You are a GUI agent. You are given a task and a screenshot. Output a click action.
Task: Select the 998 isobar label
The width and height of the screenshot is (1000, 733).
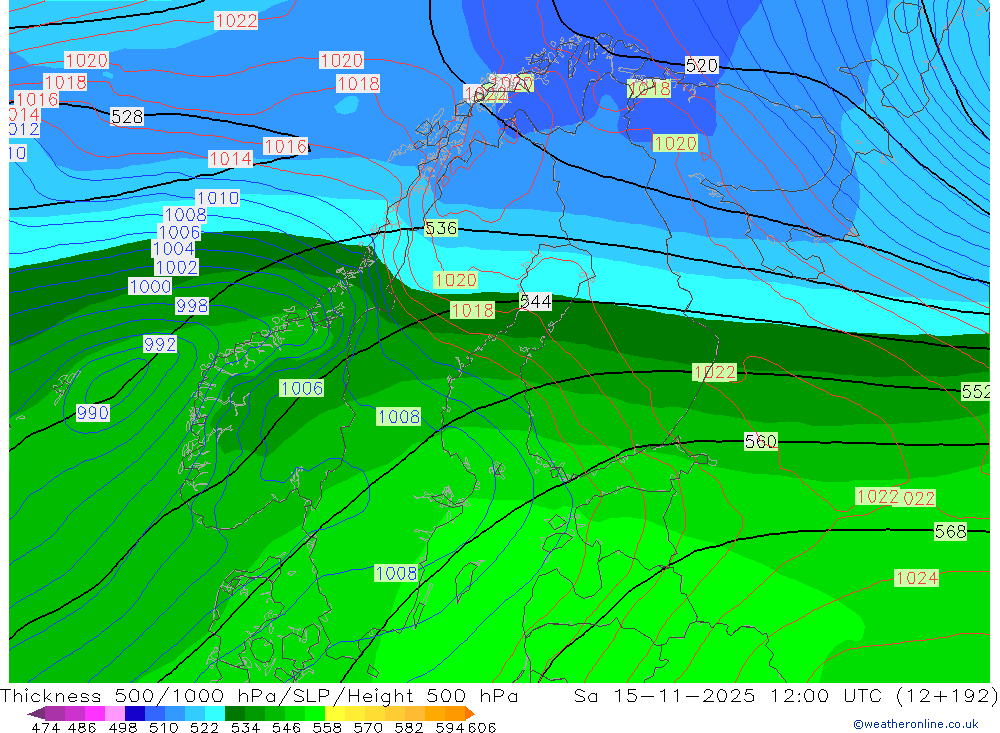coord(192,306)
